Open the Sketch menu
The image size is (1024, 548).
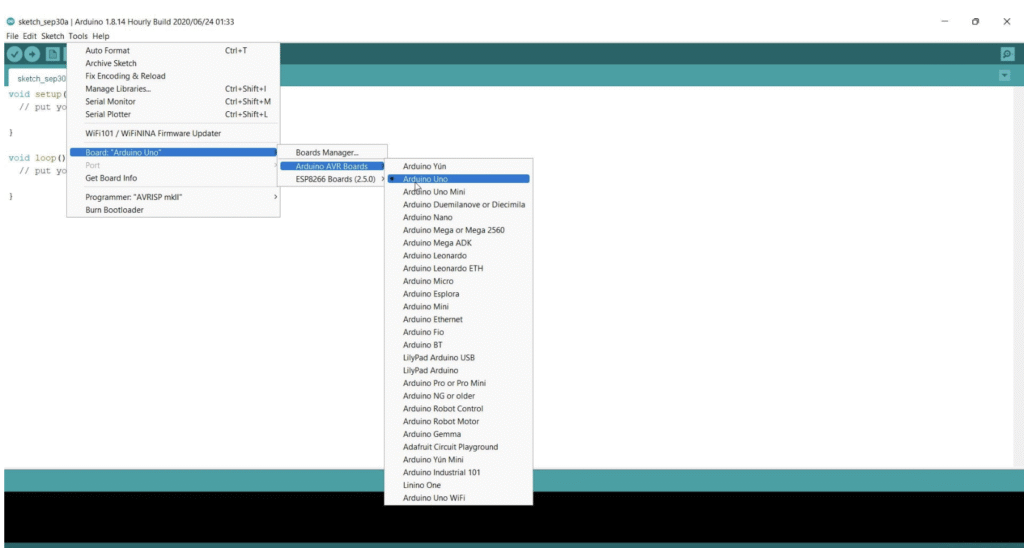pos(52,36)
